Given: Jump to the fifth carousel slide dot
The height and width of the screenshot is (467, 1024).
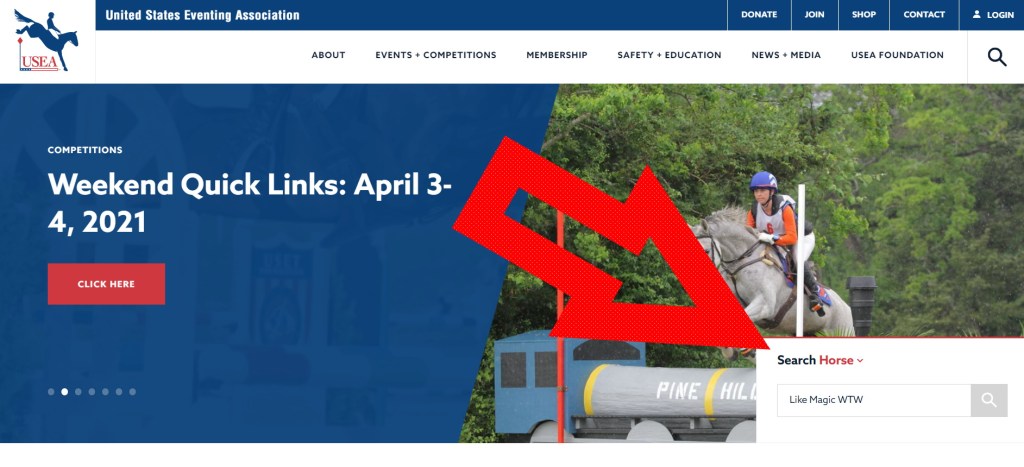Looking at the screenshot, I should pos(105,392).
